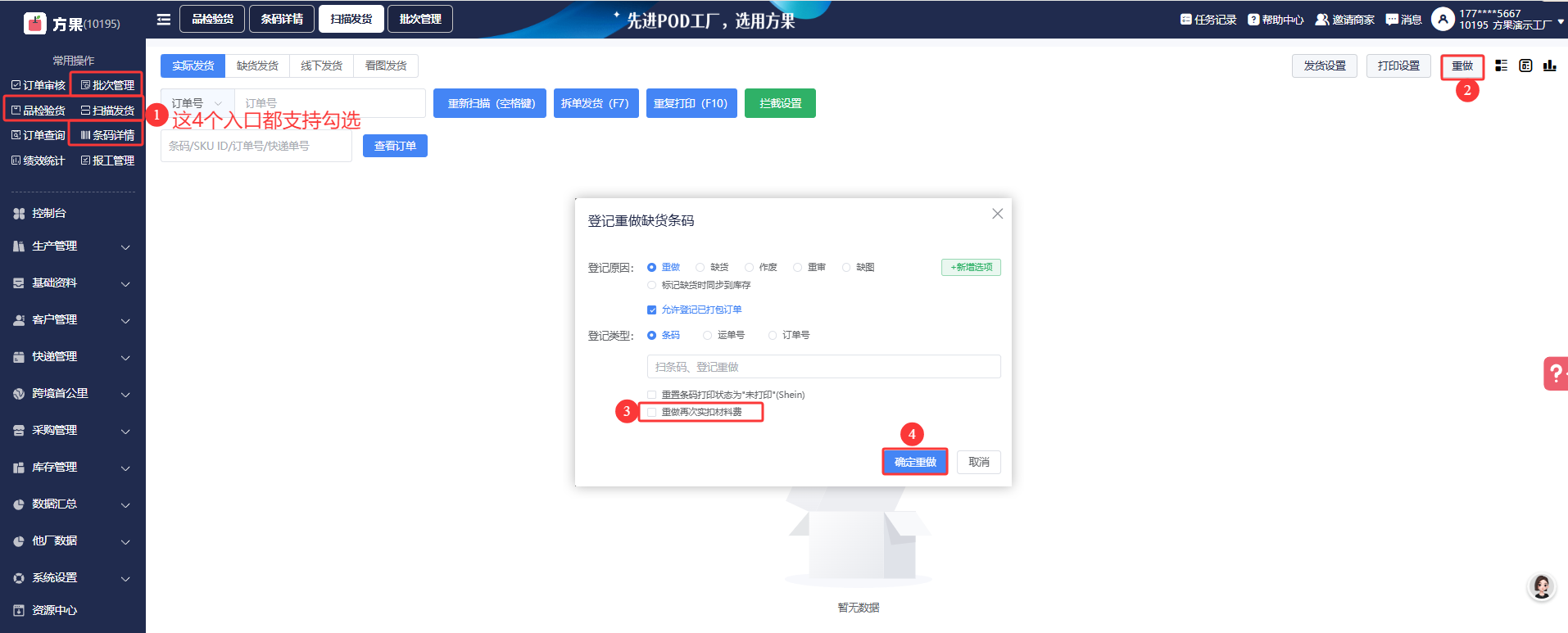Open 绩效统计 shortcut in the sidebar
The image size is (1568, 633).
pyautogui.click(x=39, y=161)
